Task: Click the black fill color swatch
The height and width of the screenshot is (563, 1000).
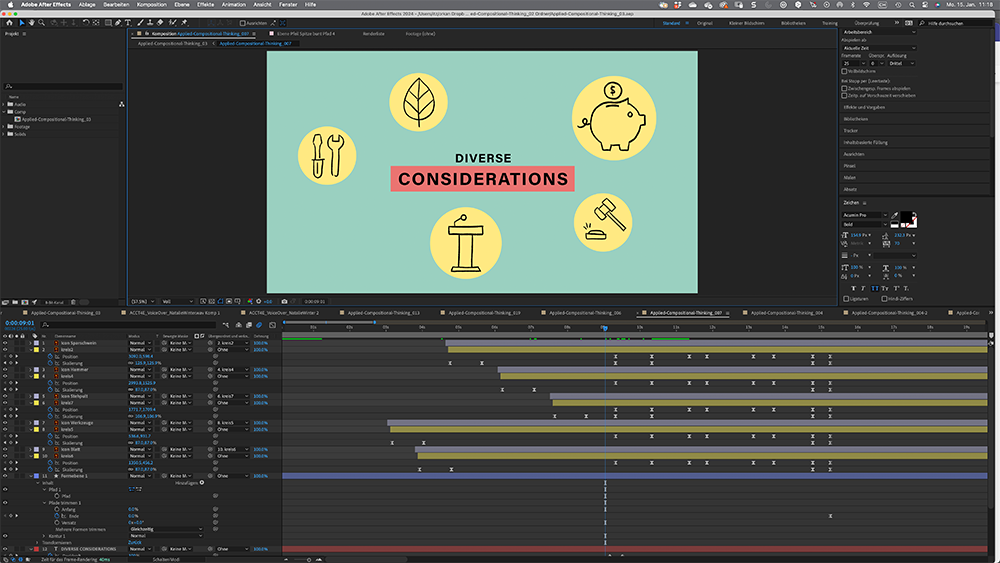Action: [906, 216]
